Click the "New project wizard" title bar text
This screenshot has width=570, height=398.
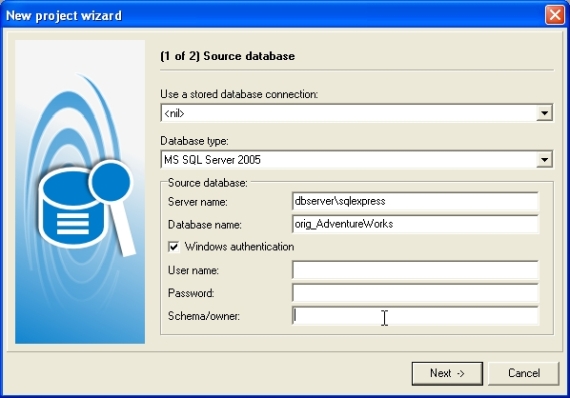[64, 16]
